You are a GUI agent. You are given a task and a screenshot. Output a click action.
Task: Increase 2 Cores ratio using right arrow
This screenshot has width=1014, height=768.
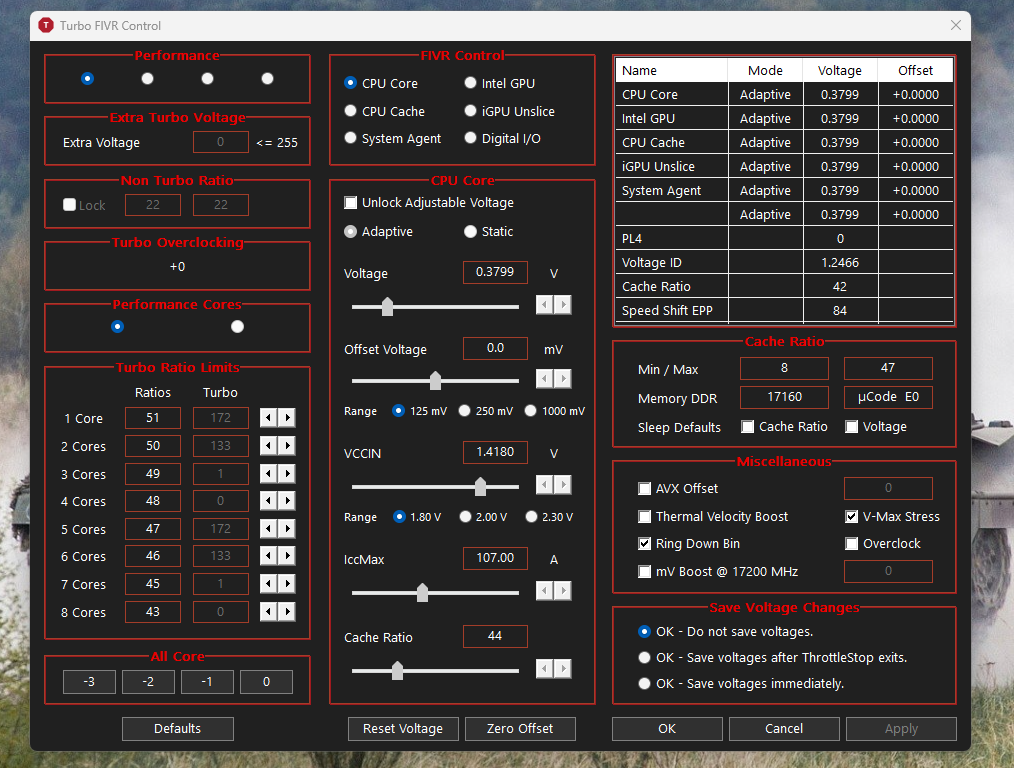pos(287,445)
